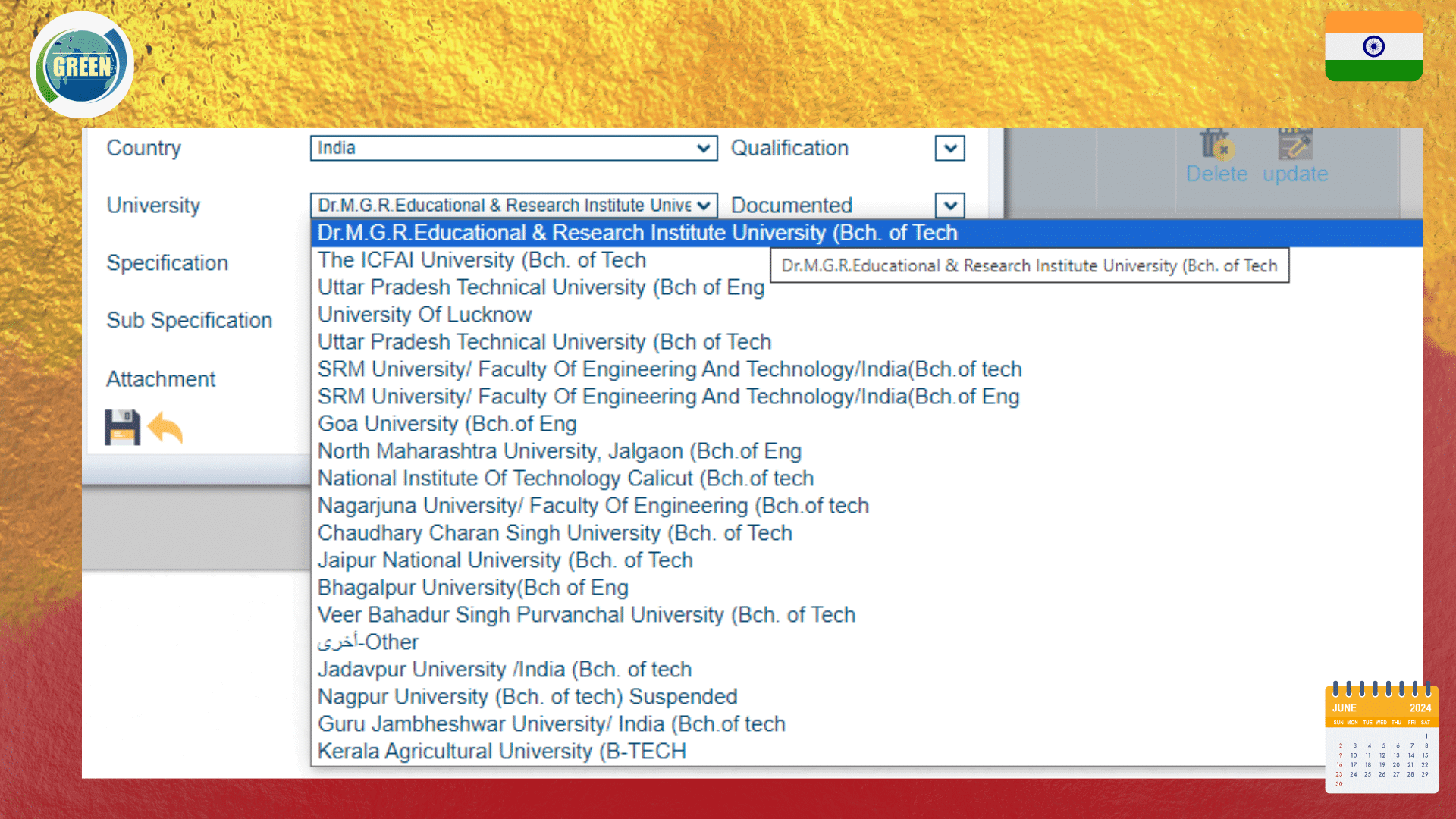The height and width of the screenshot is (819, 1456).
Task: Click the Delete text link
Action: 1216,174
